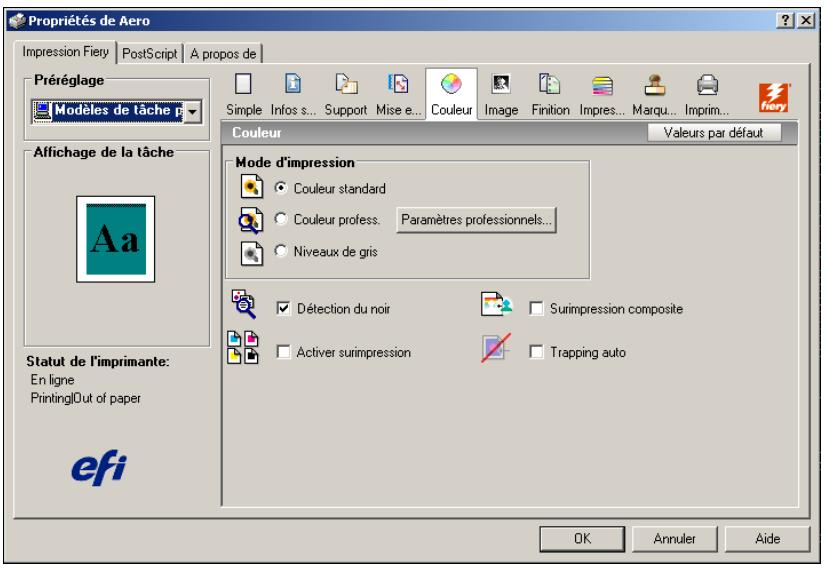Image resolution: width=826 pixels, height=568 pixels.
Task: Open the Marqu... stamp icon
Action: click(655, 84)
